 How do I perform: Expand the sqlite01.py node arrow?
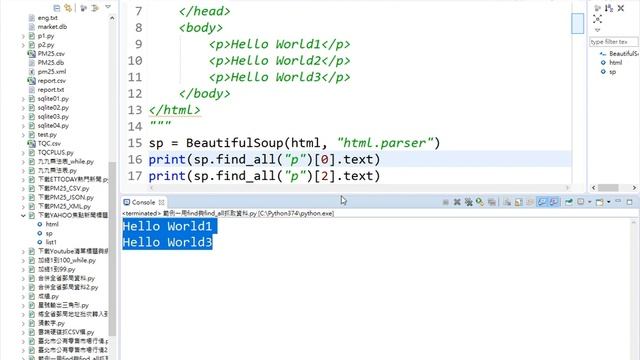click(x=23, y=99)
